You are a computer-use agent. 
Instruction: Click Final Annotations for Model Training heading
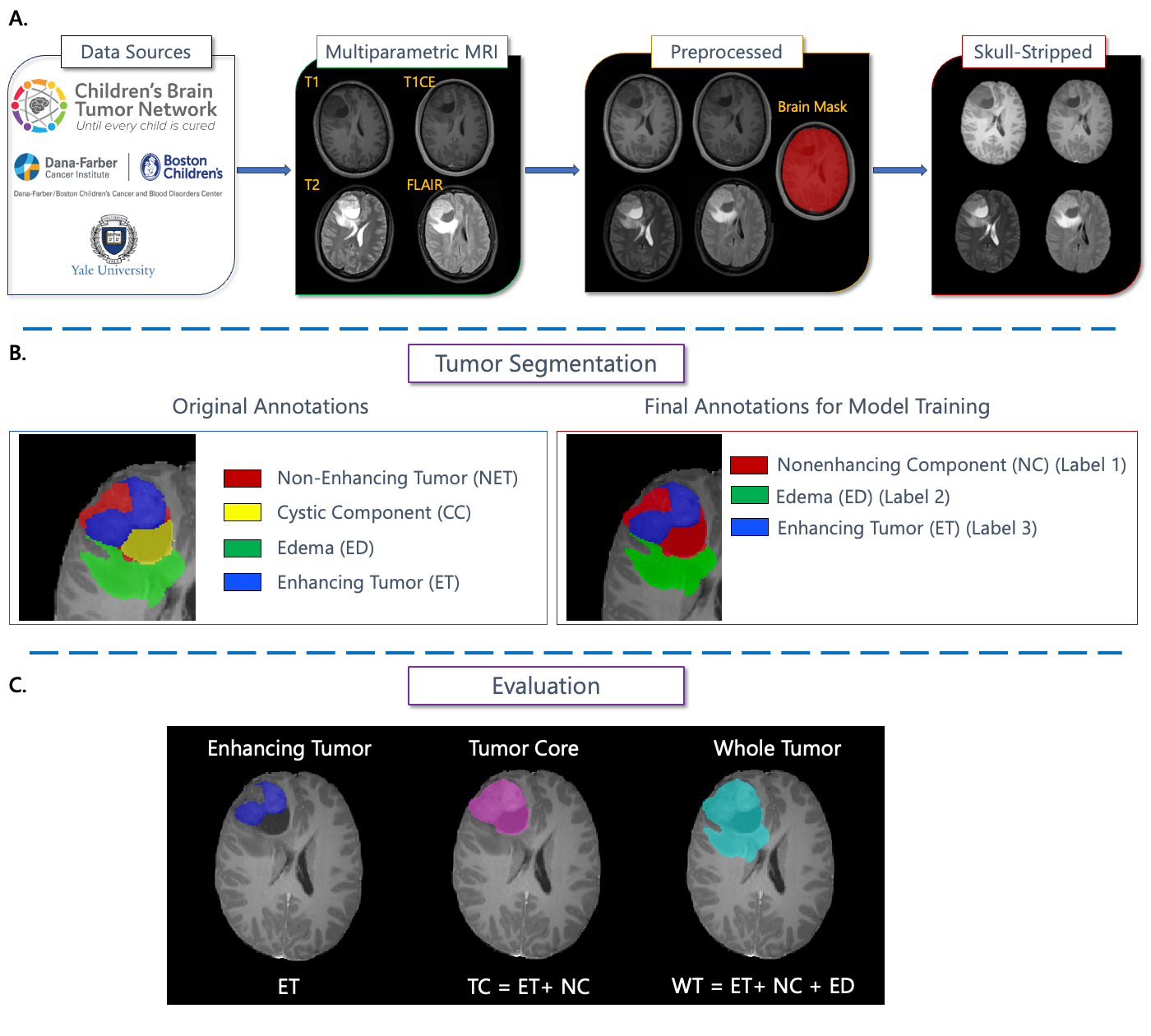click(x=817, y=406)
